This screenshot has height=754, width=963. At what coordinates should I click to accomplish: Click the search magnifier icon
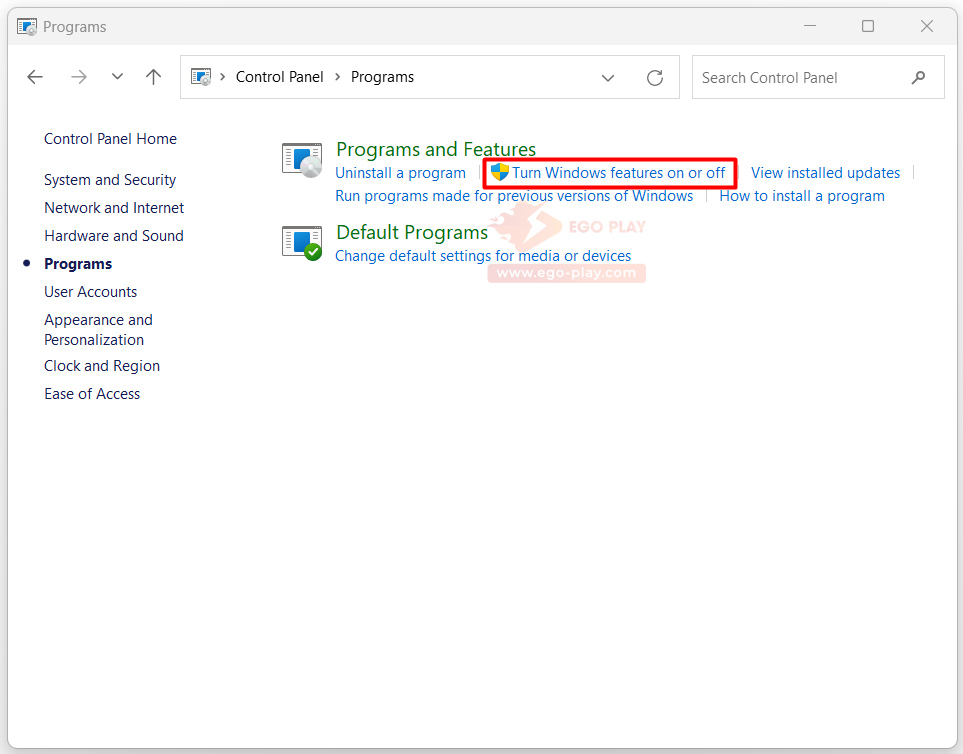[x=918, y=77]
